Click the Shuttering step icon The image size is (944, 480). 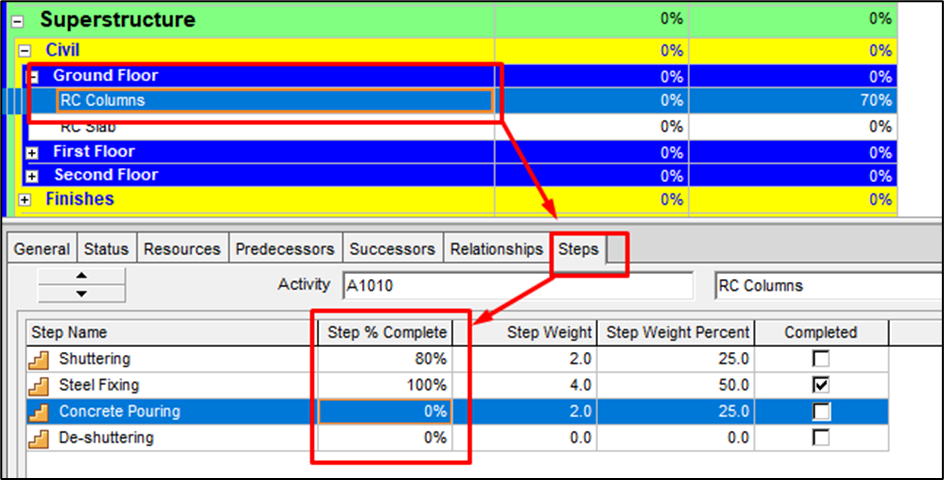(40, 359)
